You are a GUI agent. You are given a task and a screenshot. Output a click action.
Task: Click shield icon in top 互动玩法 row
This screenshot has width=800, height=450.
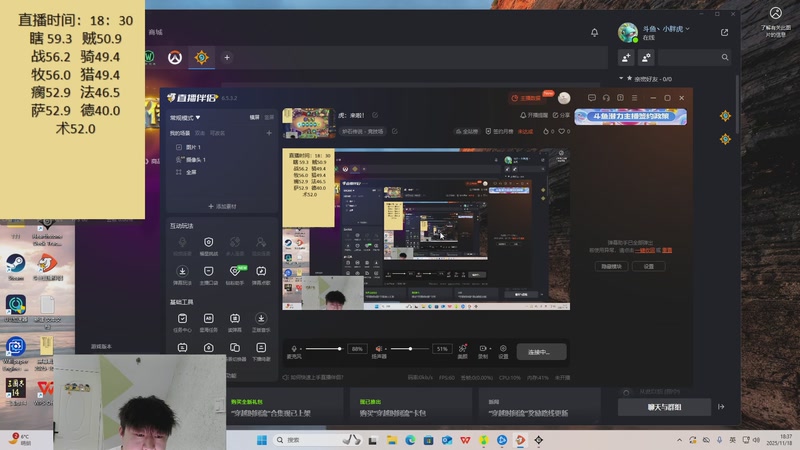click(x=209, y=242)
